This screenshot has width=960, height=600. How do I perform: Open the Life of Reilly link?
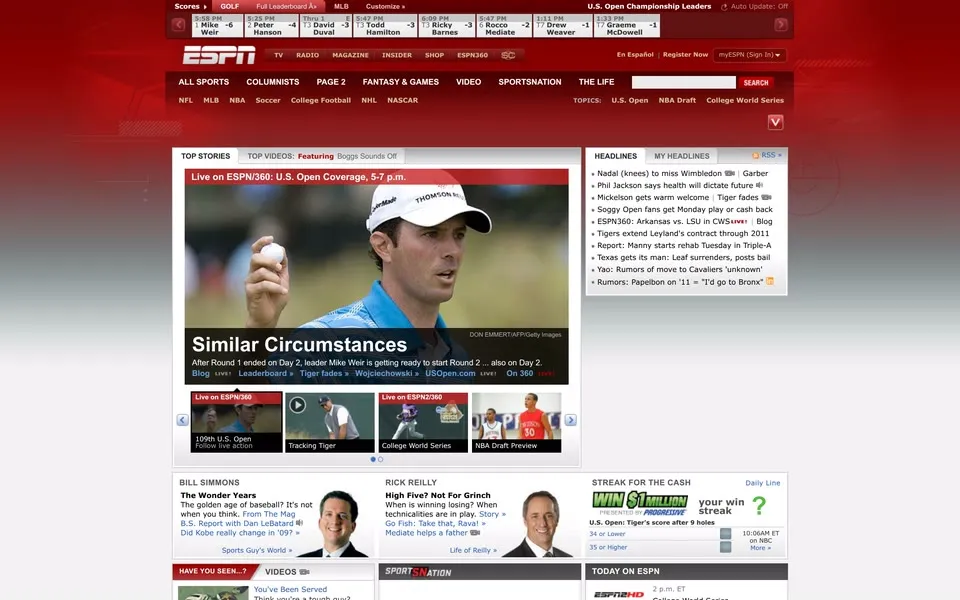tap(473, 550)
